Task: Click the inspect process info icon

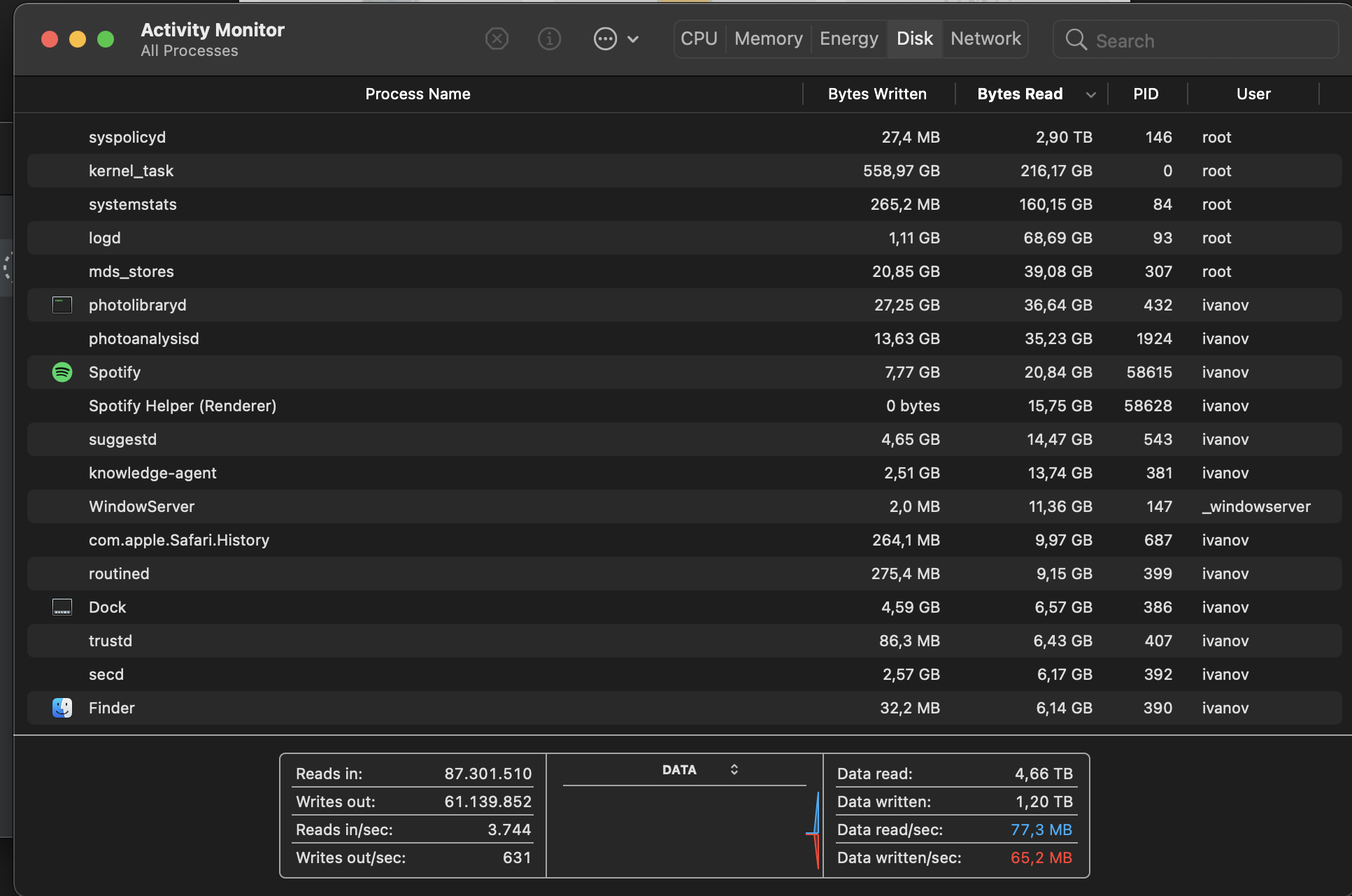Action: [549, 38]
